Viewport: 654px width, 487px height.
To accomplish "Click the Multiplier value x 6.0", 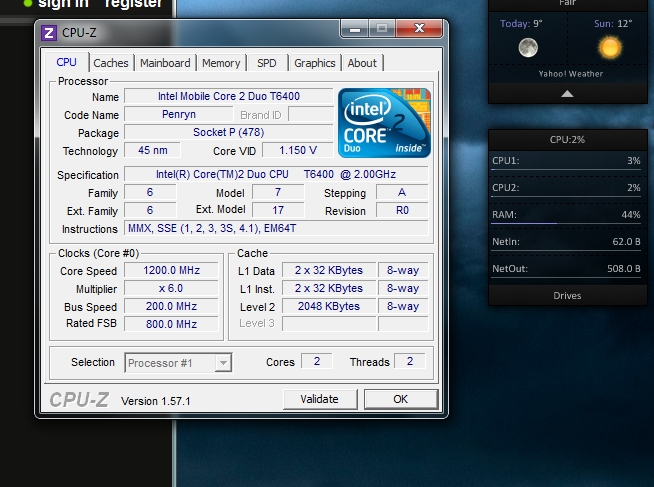I will tap(171, 288).
